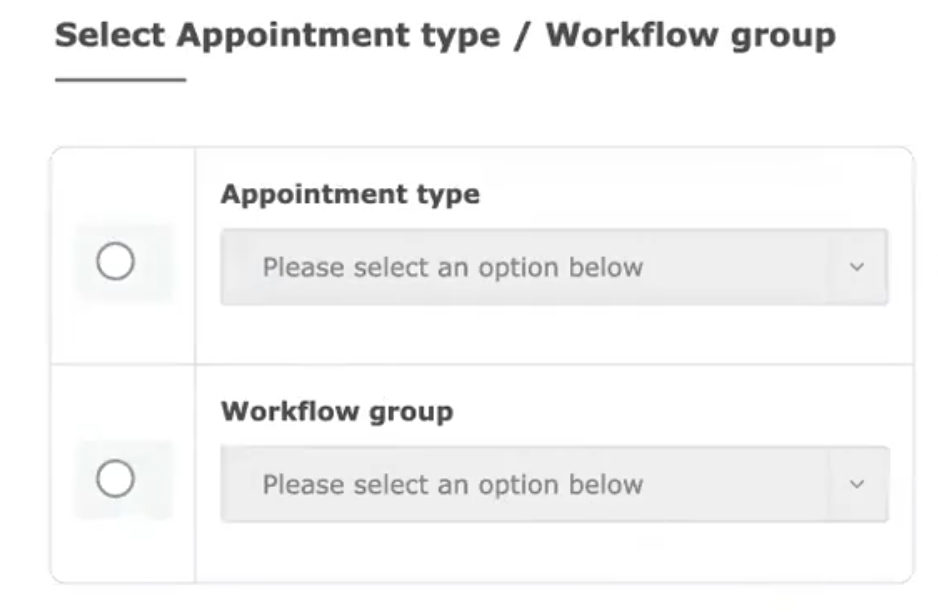Click the bold 'Appointment type' field label

click(x=350, y=194)
